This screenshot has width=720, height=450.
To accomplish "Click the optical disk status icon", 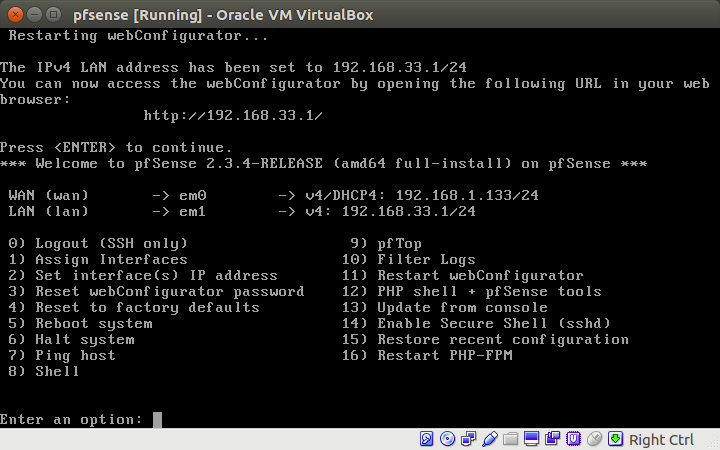I will (x=447, y=439).
